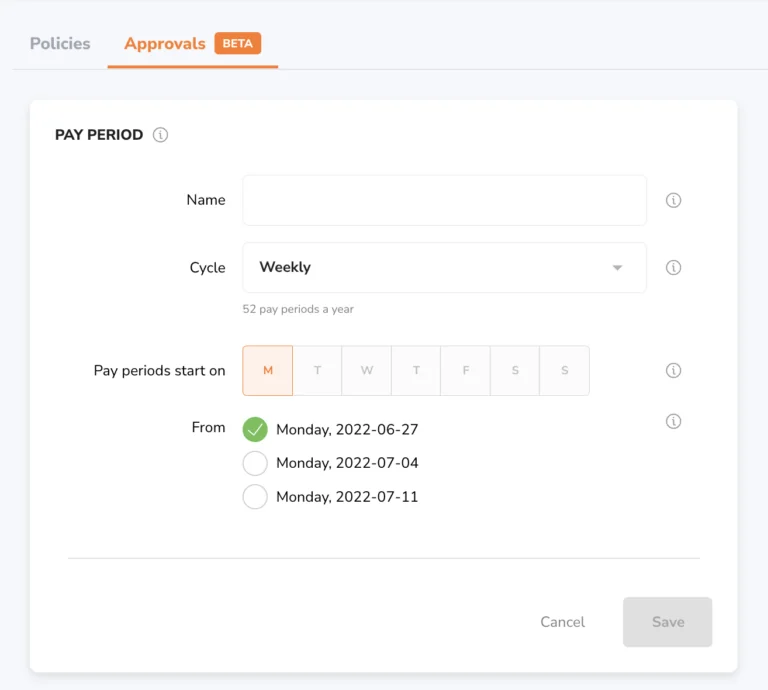
Task: Click the 'Name' field label
Action: [206, 200]
